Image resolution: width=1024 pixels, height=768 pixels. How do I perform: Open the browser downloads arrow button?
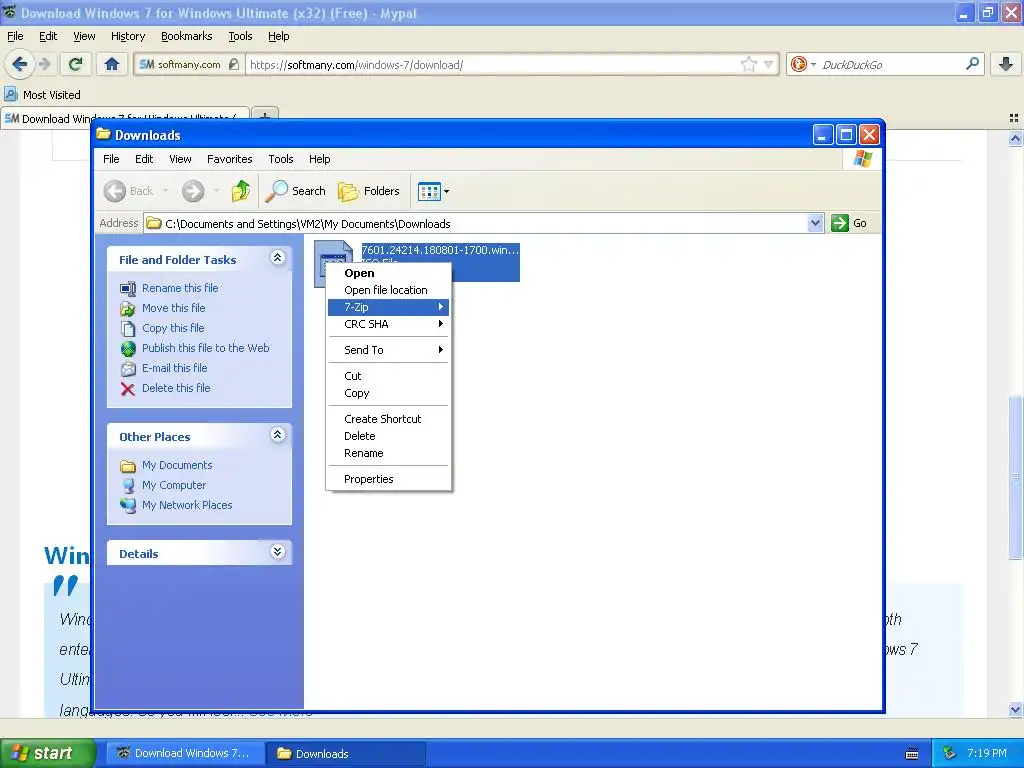pos(1006,64)
